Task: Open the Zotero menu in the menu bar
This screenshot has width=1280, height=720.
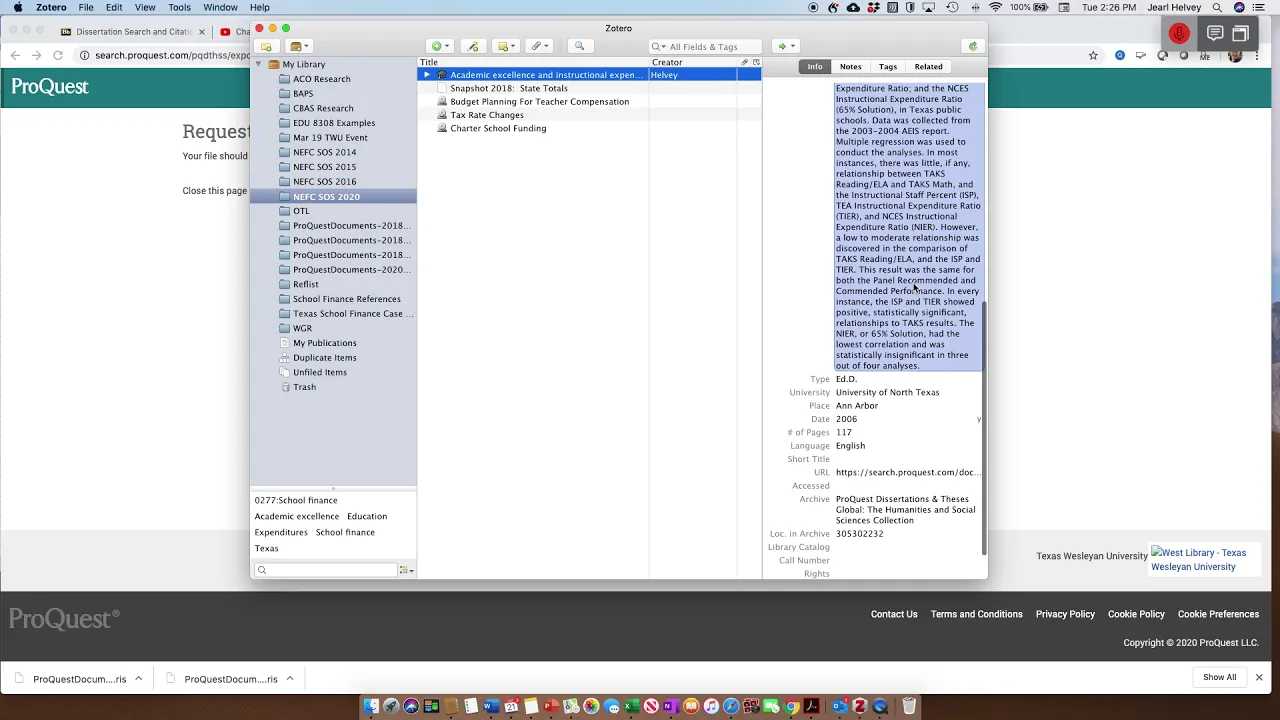Action: [51, 7]
